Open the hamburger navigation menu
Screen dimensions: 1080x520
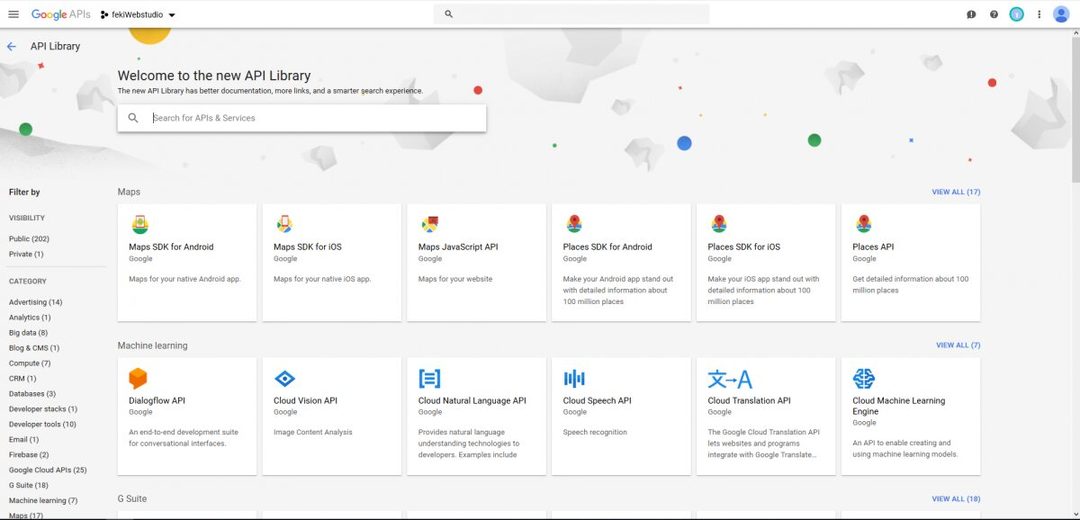[x=13, y=14]
